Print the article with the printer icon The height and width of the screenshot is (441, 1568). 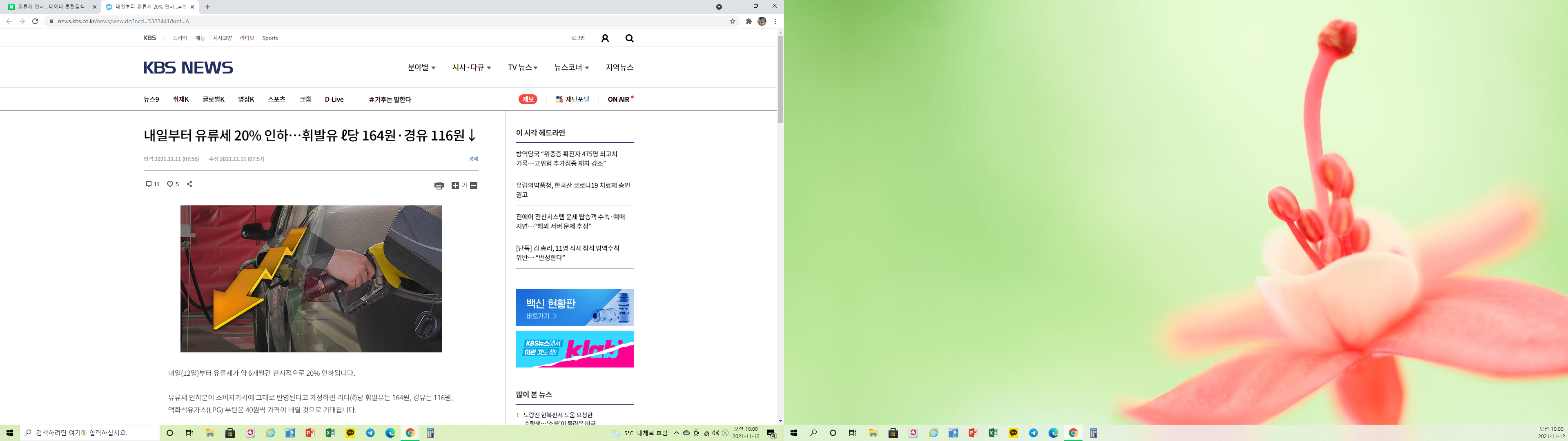point(439,185)
